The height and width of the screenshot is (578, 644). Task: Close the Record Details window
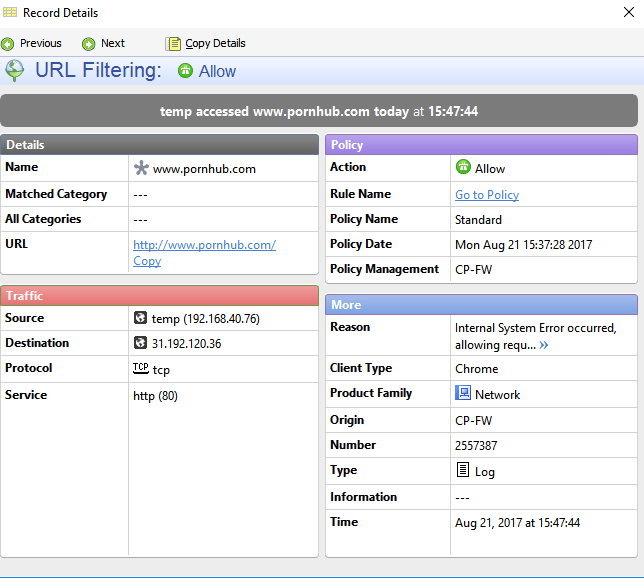coord(628,12)
